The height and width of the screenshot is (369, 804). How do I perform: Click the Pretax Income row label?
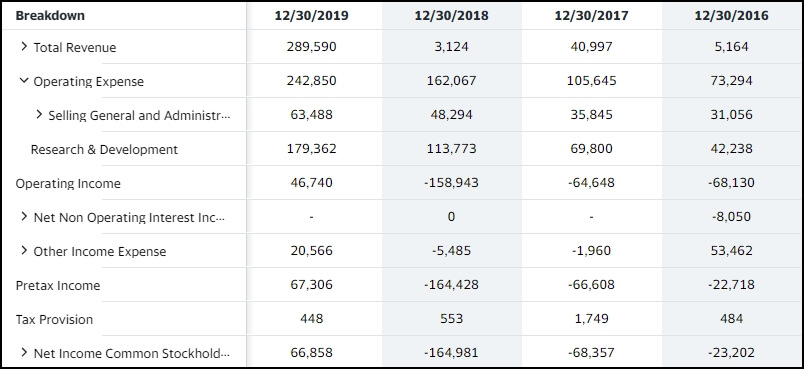58,285
